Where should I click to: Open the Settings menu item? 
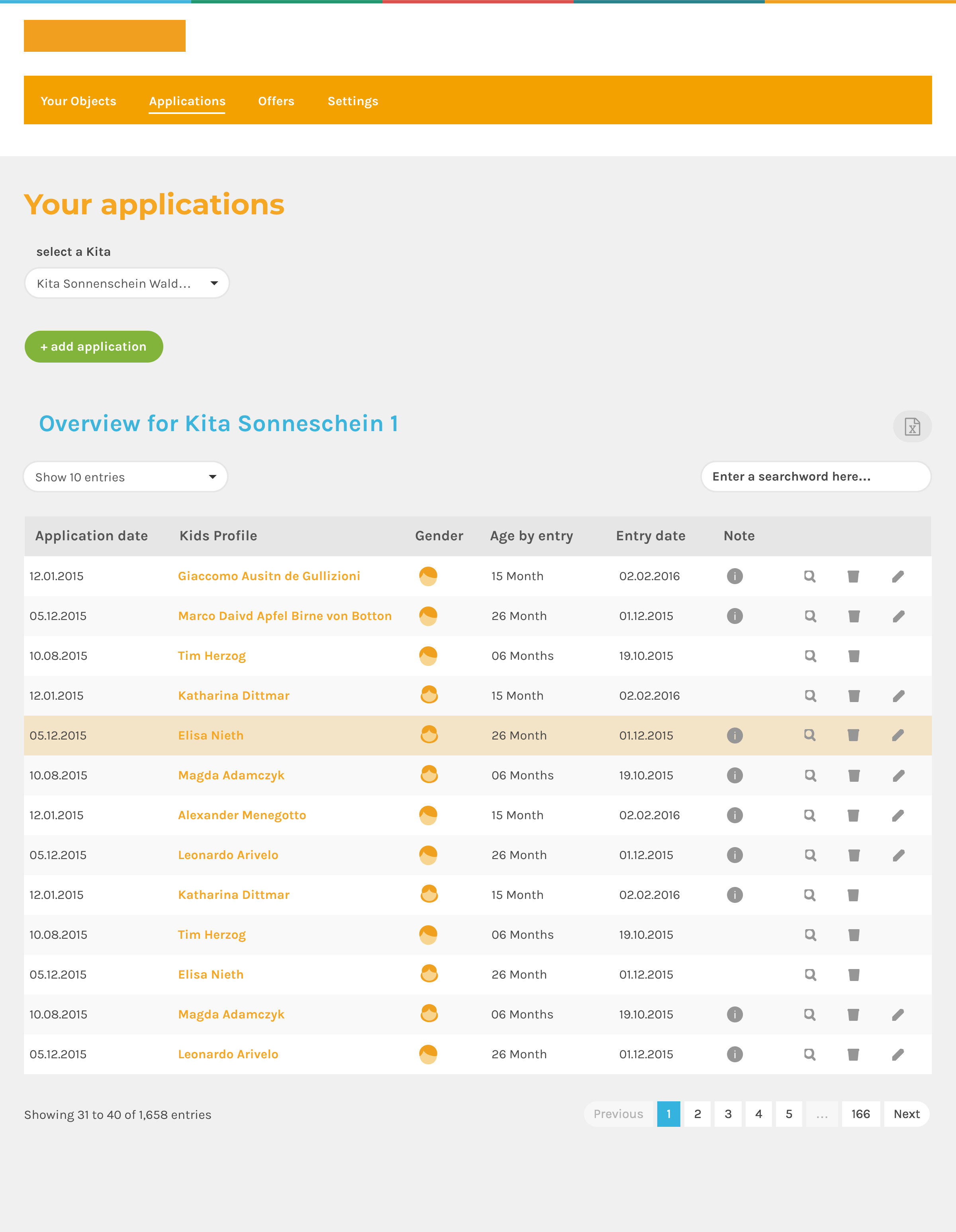353,101
